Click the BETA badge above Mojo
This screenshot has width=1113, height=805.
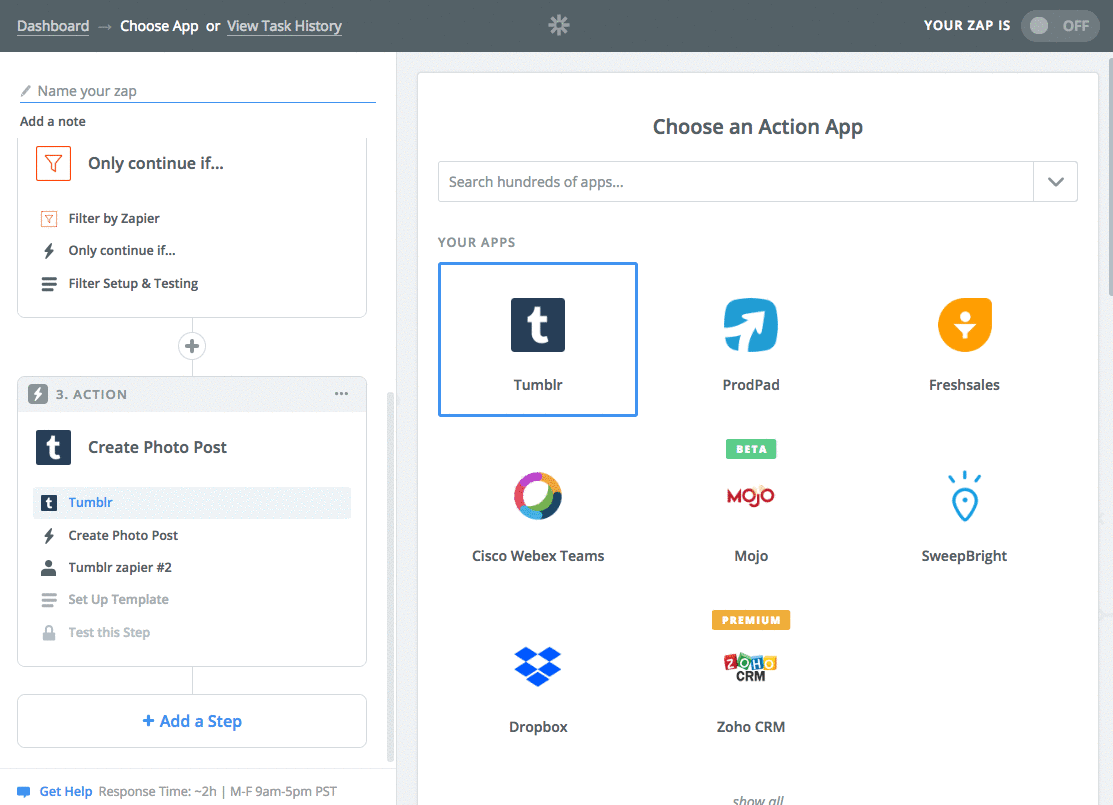(x=751, y=449)
